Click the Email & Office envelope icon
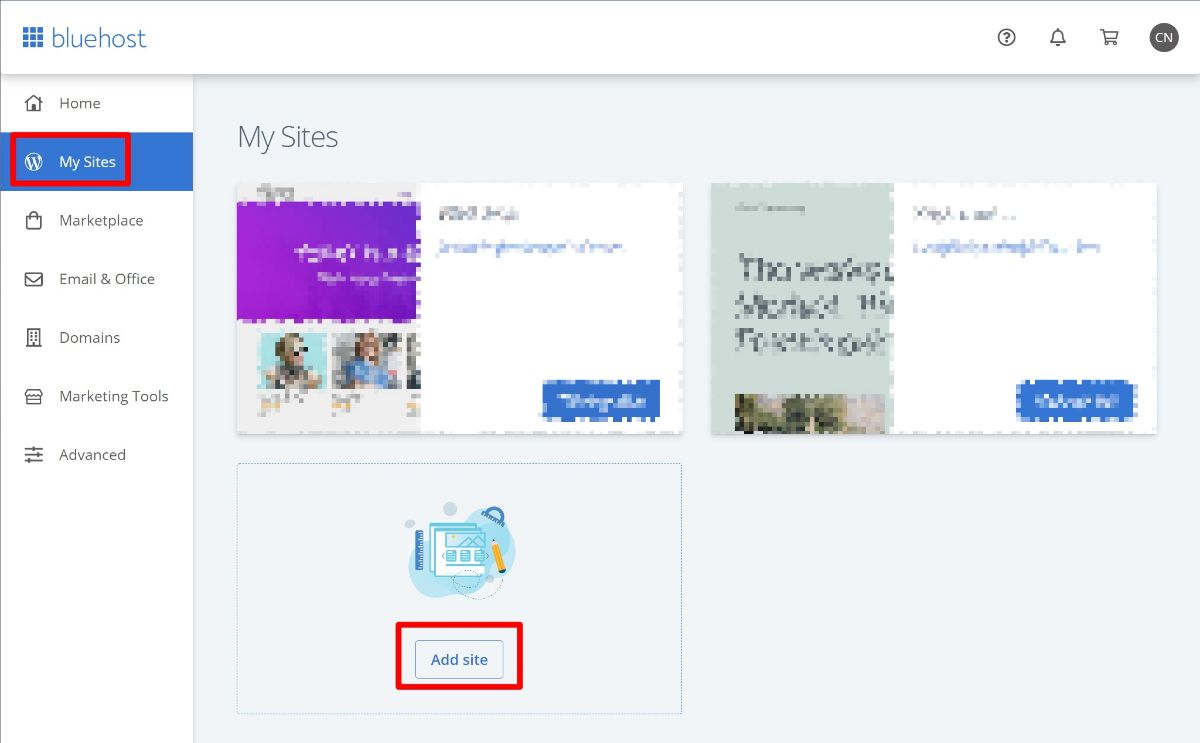 tap(34, 279)
